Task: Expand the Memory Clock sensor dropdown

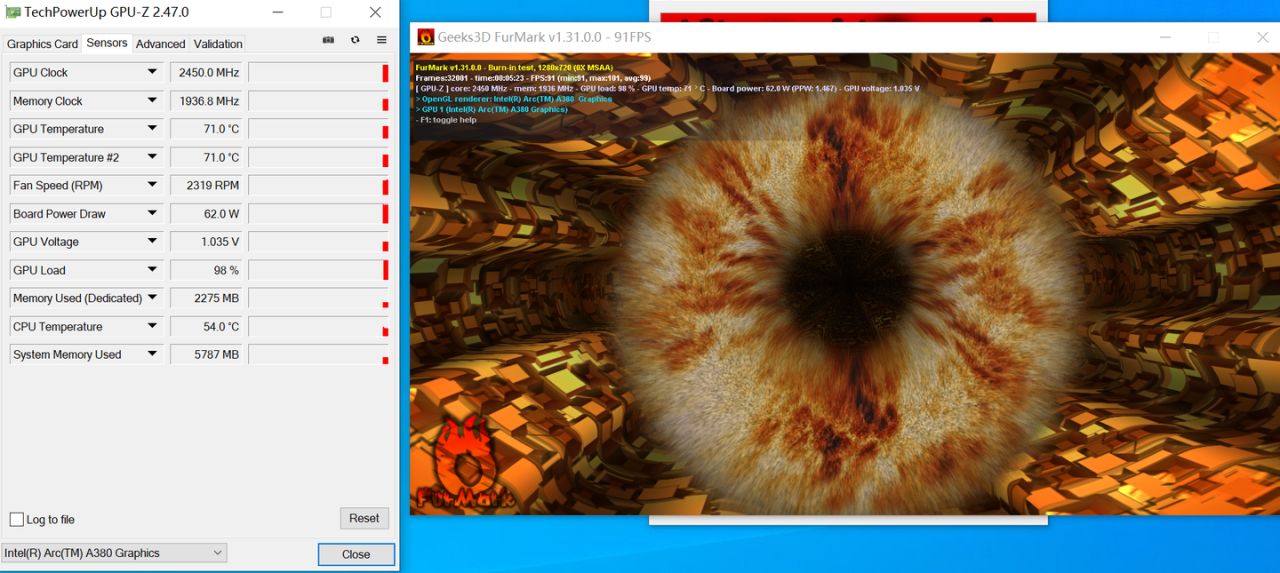Action: [x=153, y=101]
